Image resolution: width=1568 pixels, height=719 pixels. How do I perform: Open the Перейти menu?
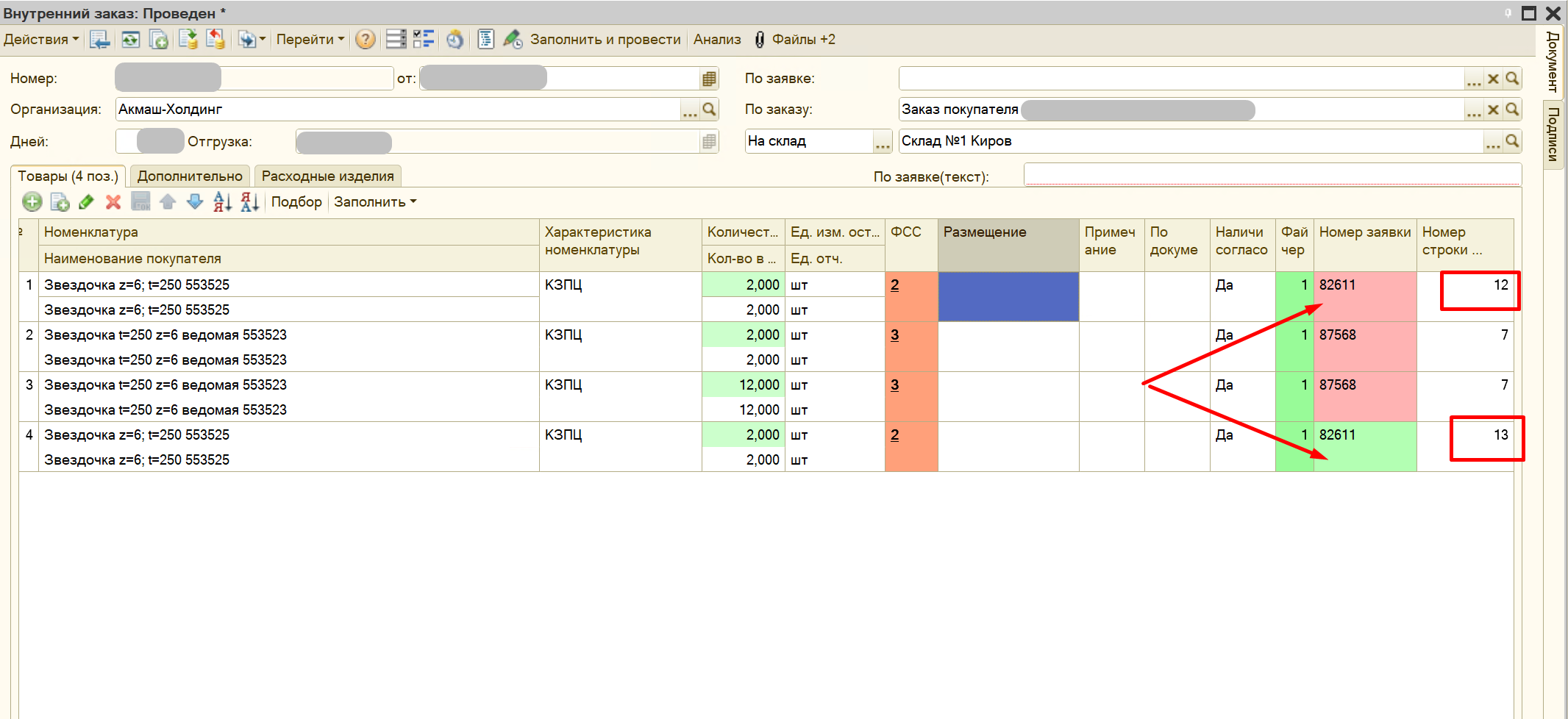tap(310, 40)
